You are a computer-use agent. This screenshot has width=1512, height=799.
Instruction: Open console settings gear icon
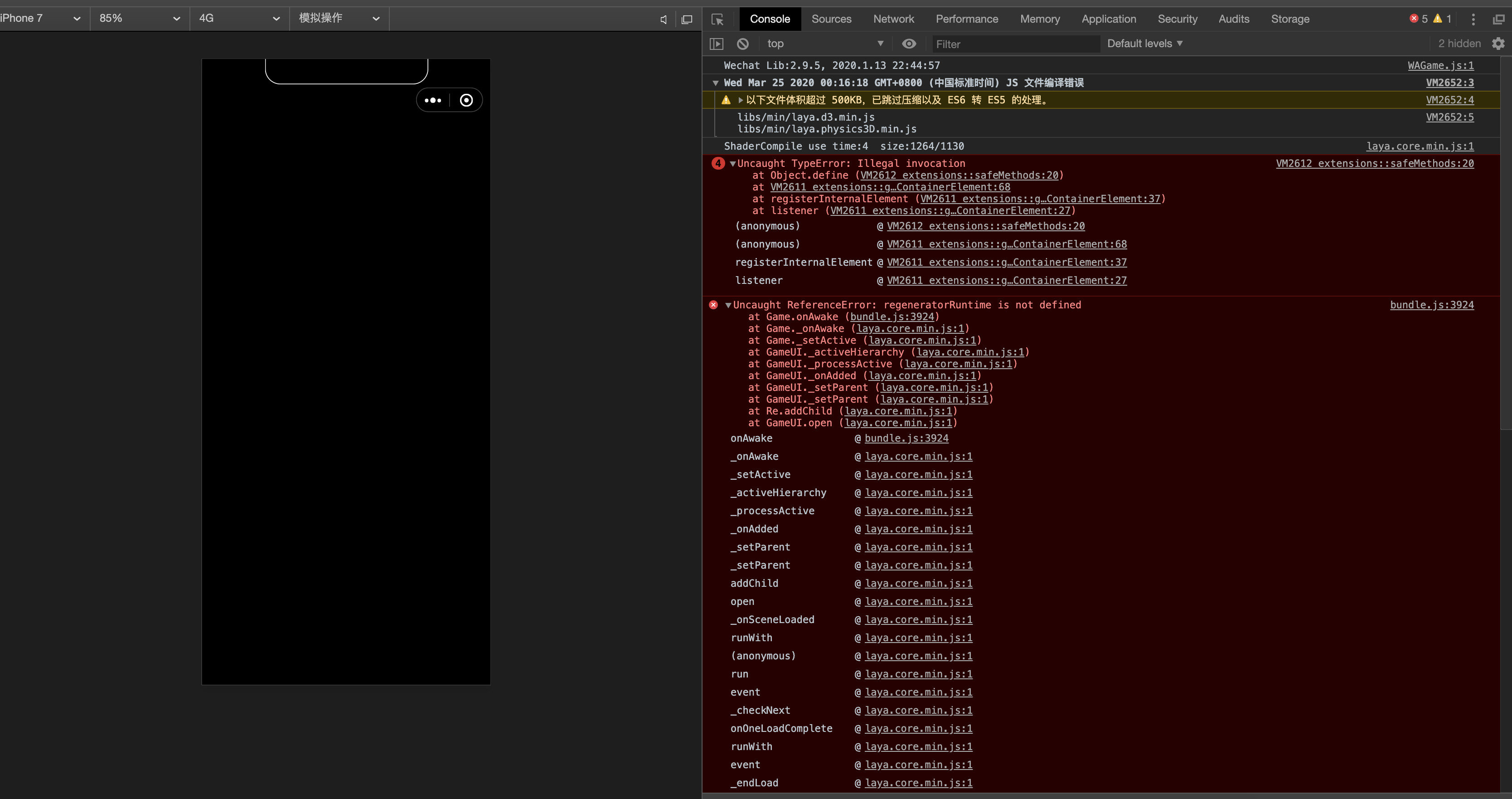[x=1498, y=44]
